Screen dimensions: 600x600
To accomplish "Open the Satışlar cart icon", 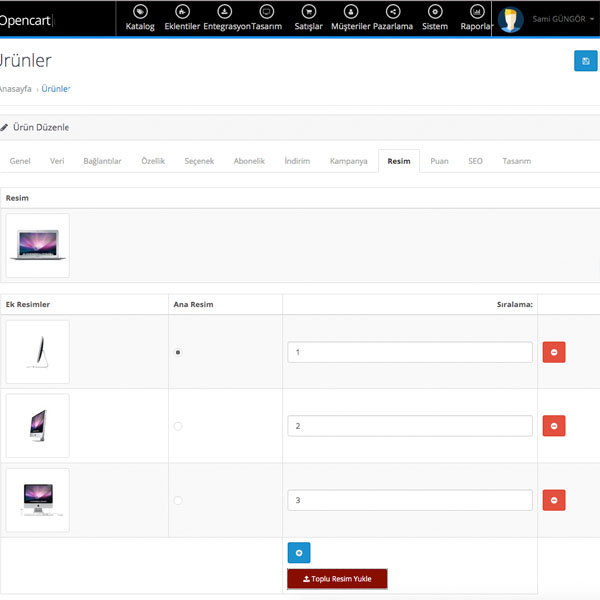I will [308, 12].
